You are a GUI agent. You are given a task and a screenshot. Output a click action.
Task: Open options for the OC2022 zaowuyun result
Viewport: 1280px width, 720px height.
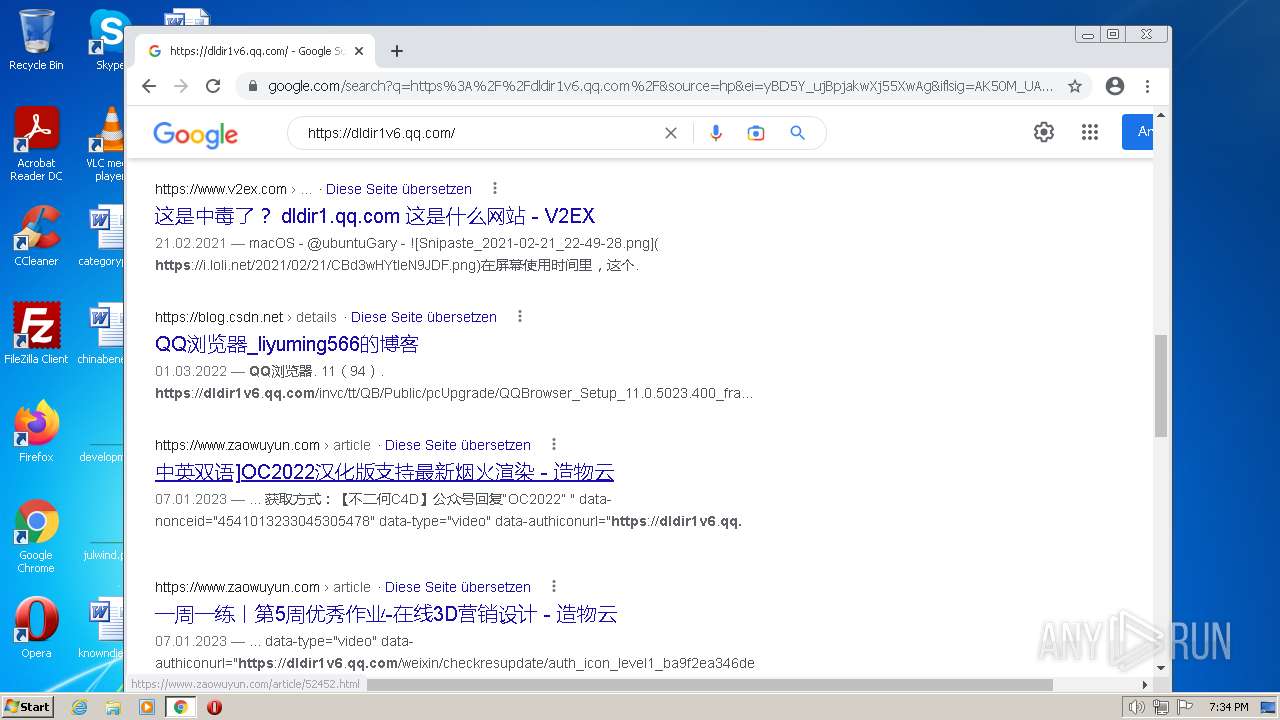pyautogui.click(x=553, y=444)
